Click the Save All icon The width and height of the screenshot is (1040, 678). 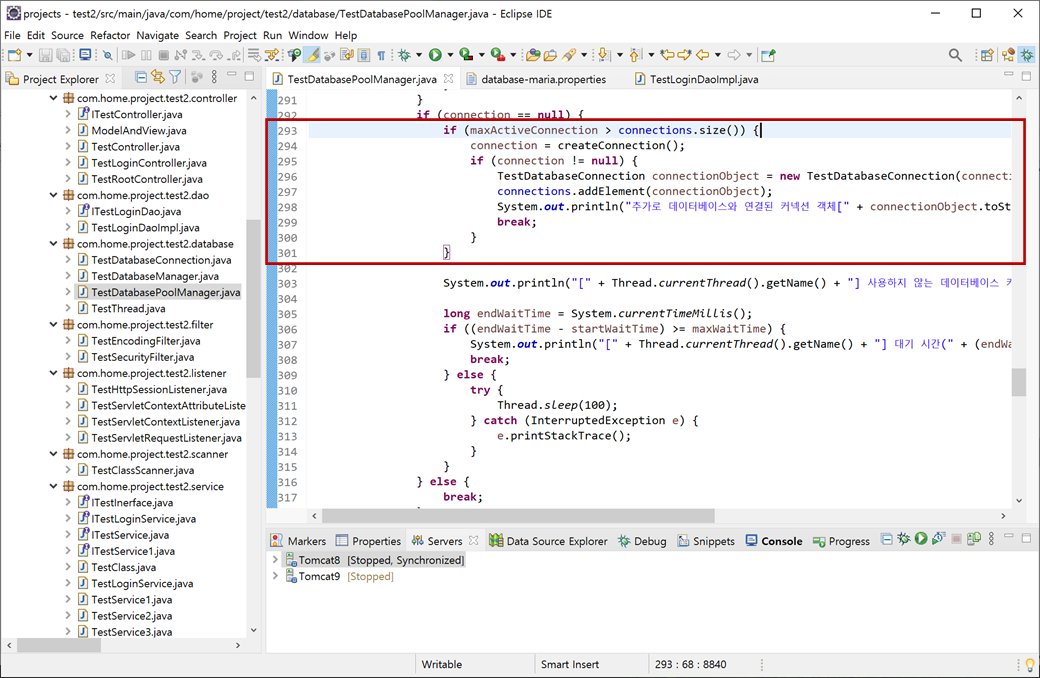click(63, 56)
